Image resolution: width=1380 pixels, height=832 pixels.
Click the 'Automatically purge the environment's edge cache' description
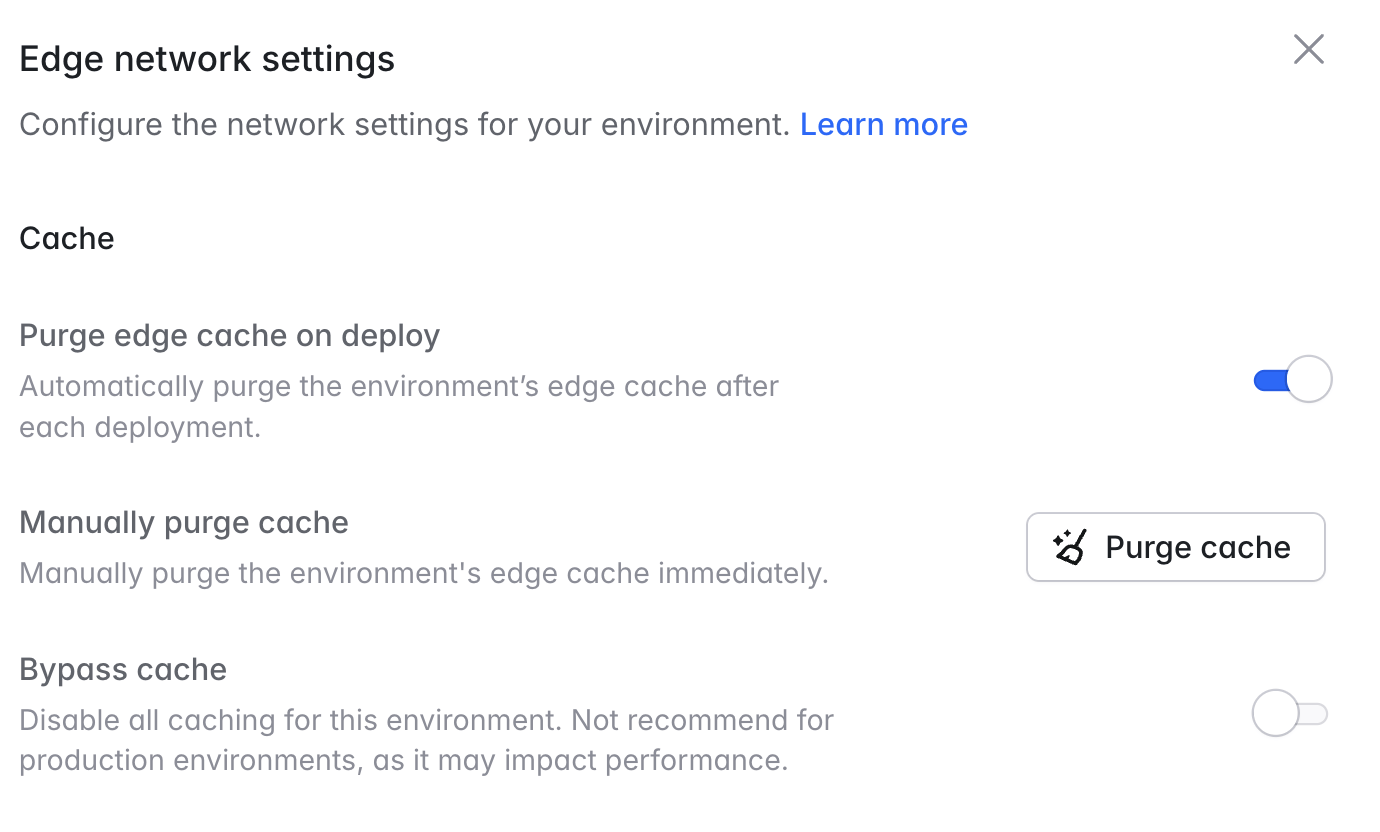(x=399, y=406)
